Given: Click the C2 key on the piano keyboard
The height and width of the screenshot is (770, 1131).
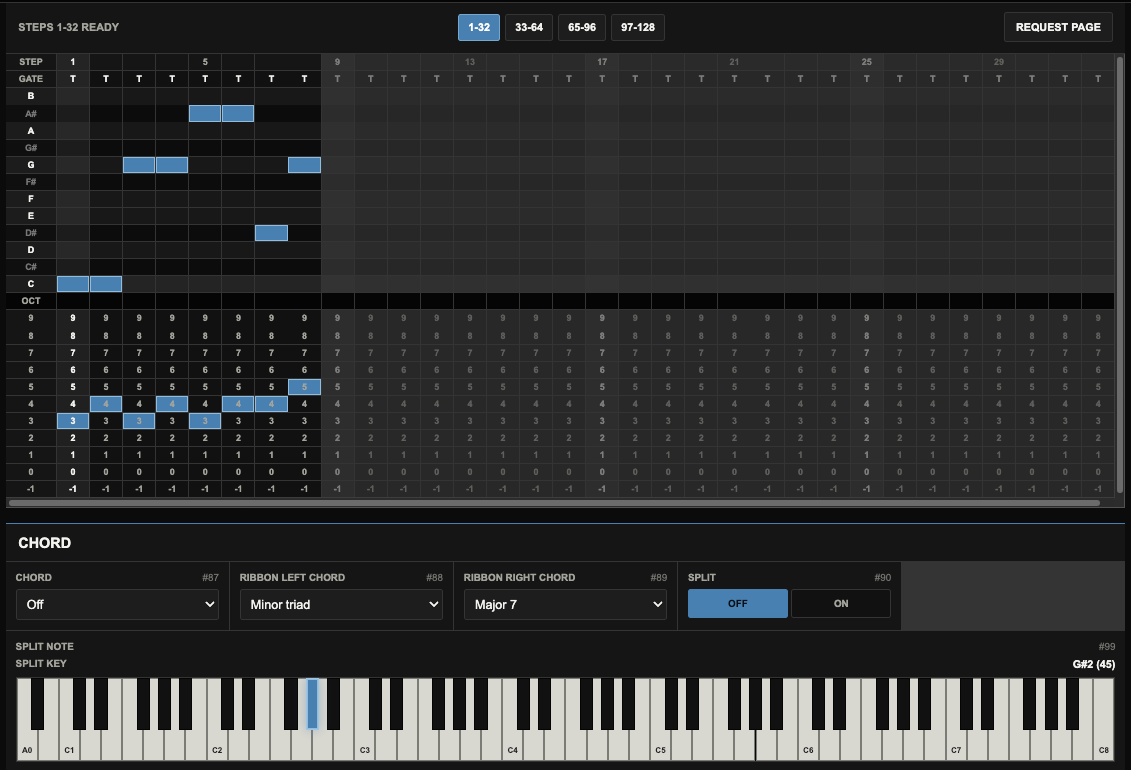Looking at the screenshot, I should pyautogui.click(x=217, y=746).
